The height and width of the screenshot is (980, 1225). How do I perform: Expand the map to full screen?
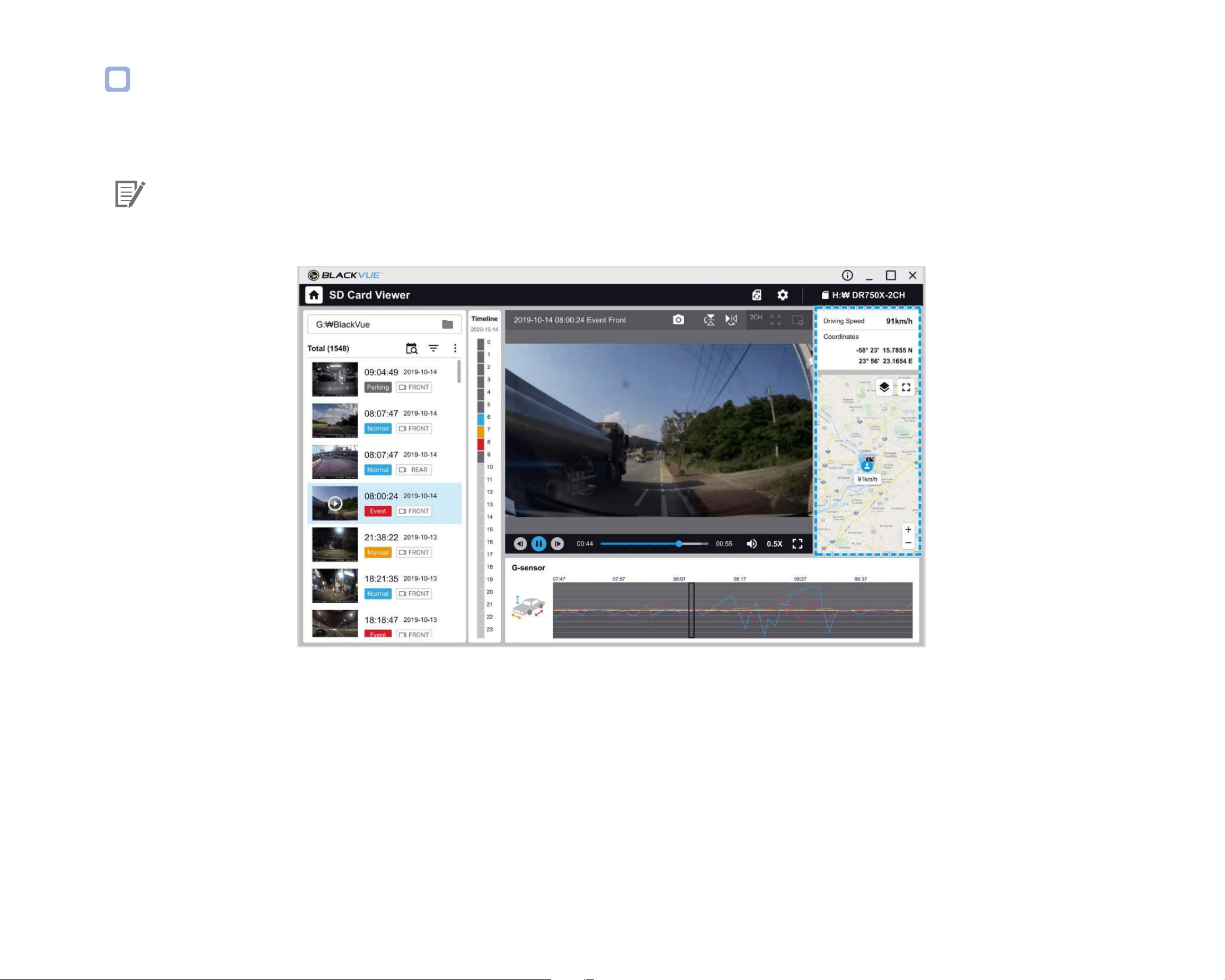pos(906,388)
